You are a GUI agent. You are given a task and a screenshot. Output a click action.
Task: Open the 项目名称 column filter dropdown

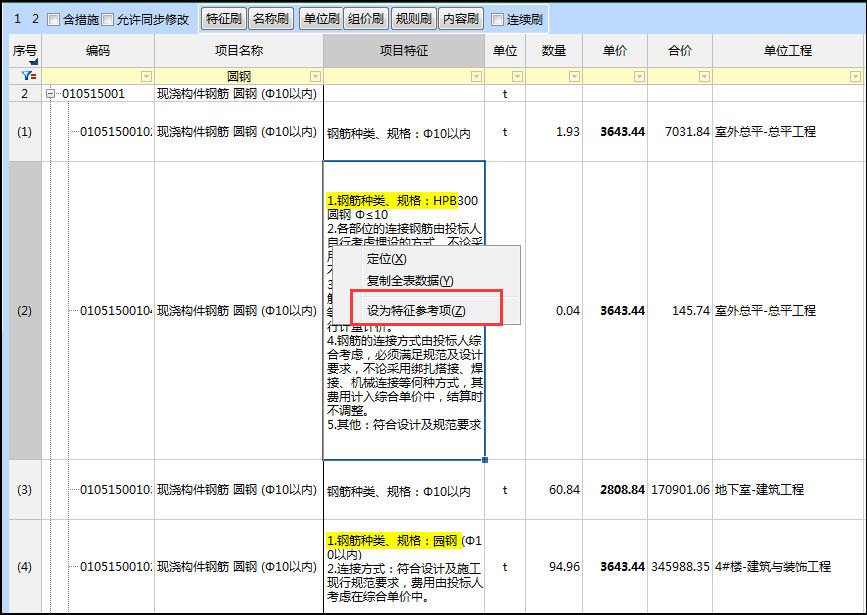coord(315,74)
